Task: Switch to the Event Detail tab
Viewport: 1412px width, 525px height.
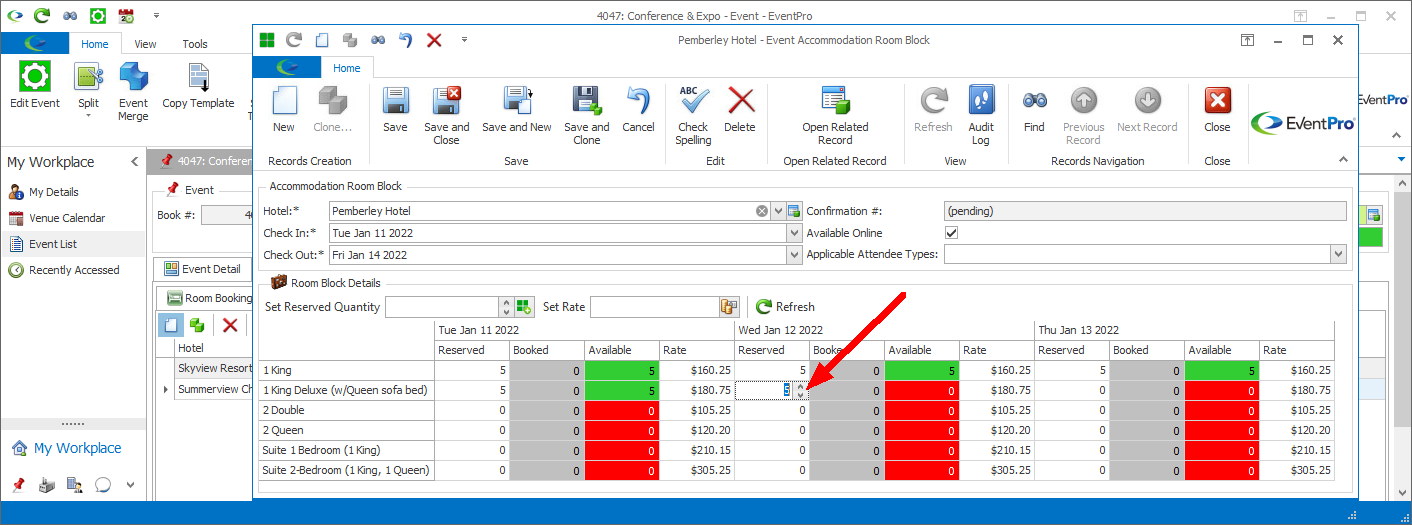Action: point(202,269)
